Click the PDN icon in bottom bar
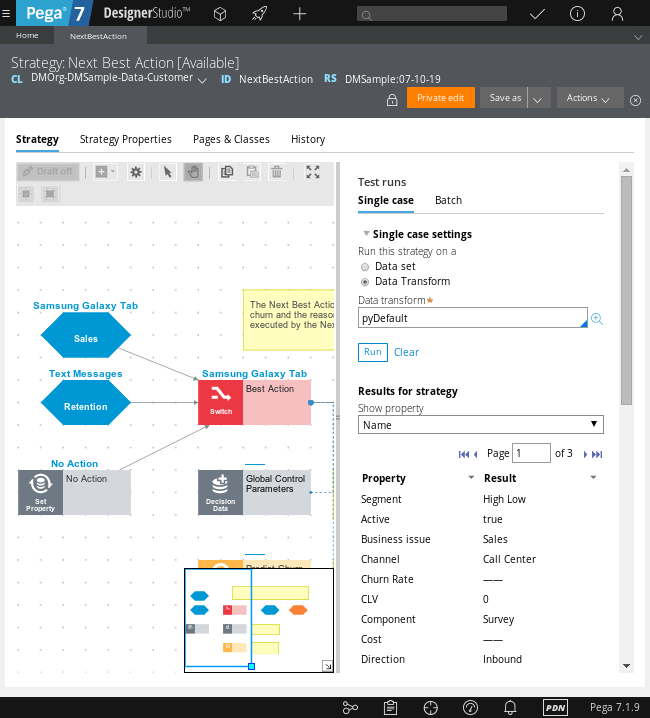 coord(555,708)
